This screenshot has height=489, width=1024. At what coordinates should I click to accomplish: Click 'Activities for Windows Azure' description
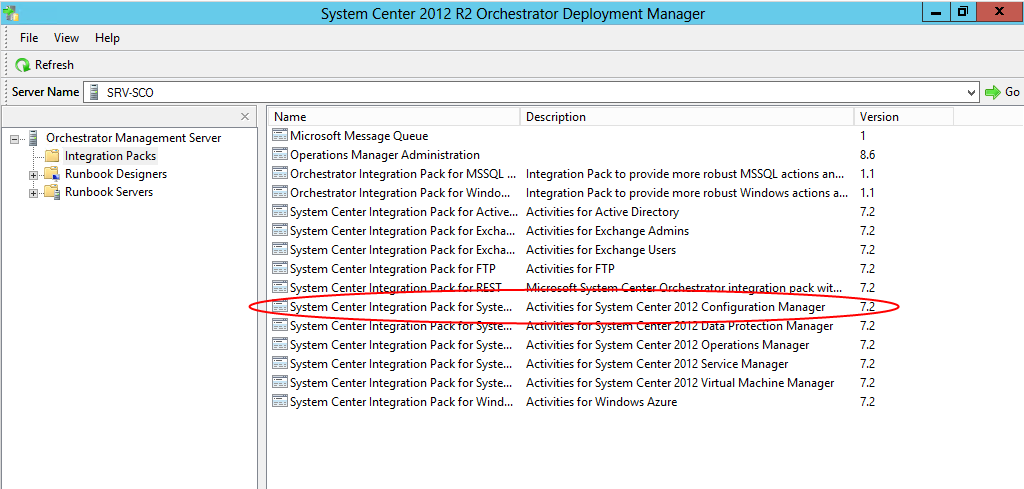(x=601, y=402)
